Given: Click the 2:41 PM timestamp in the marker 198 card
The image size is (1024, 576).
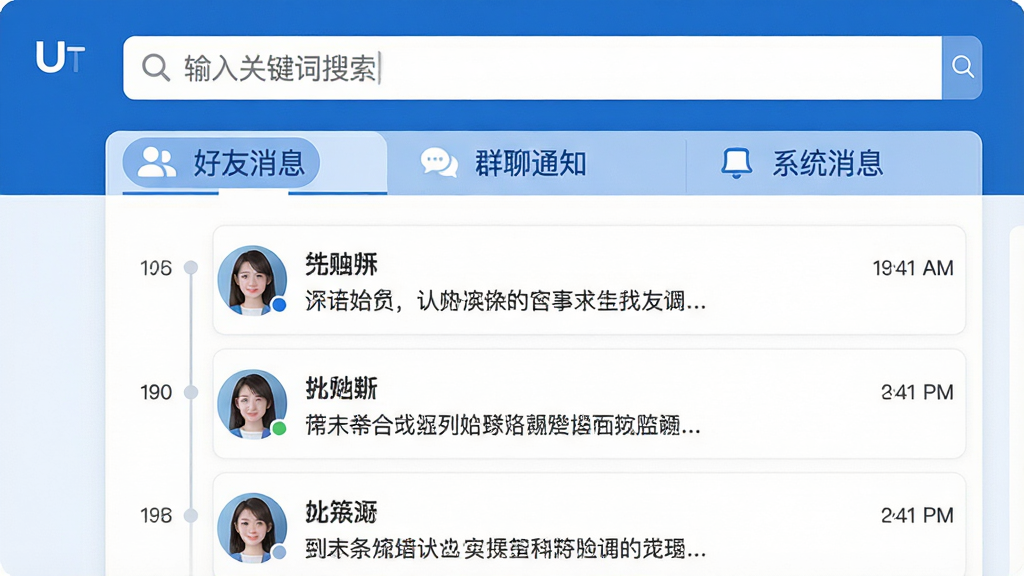Looking at the screenshot, I should pyautogui.click(x=917, y=515).
